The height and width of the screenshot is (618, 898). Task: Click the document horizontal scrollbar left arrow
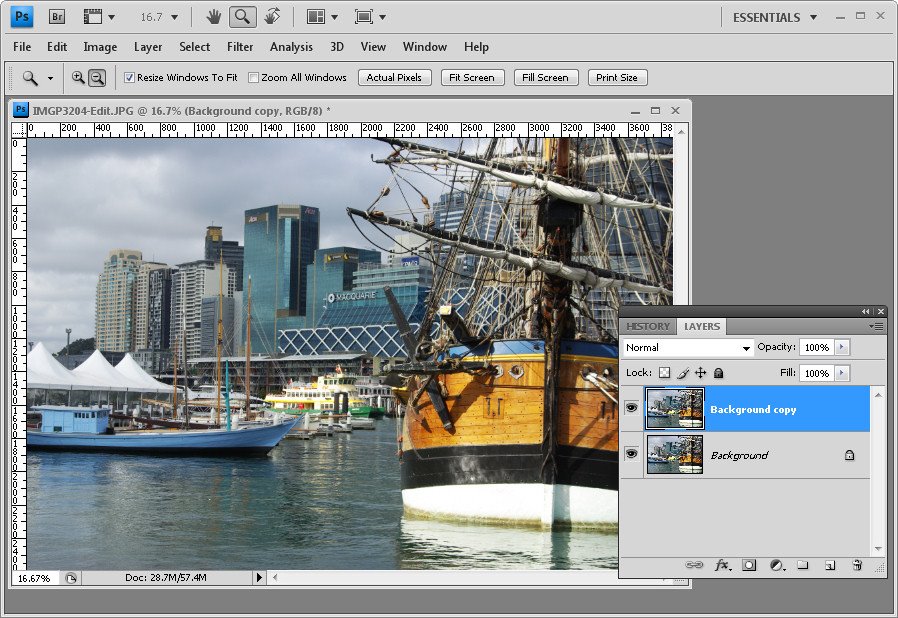[x=275, y=577]
